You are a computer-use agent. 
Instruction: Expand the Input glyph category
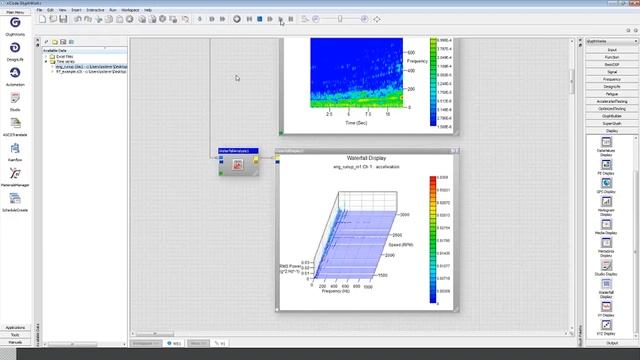612,50
